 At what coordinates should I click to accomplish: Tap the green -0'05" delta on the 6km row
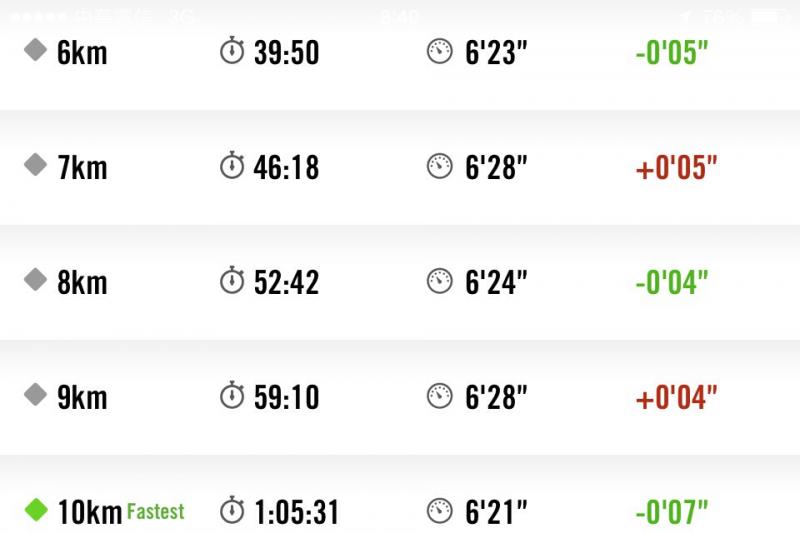672,52
